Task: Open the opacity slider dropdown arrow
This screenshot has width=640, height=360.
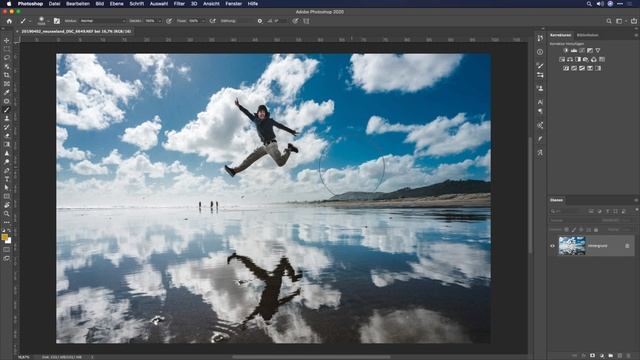Action: pos(160,21)
